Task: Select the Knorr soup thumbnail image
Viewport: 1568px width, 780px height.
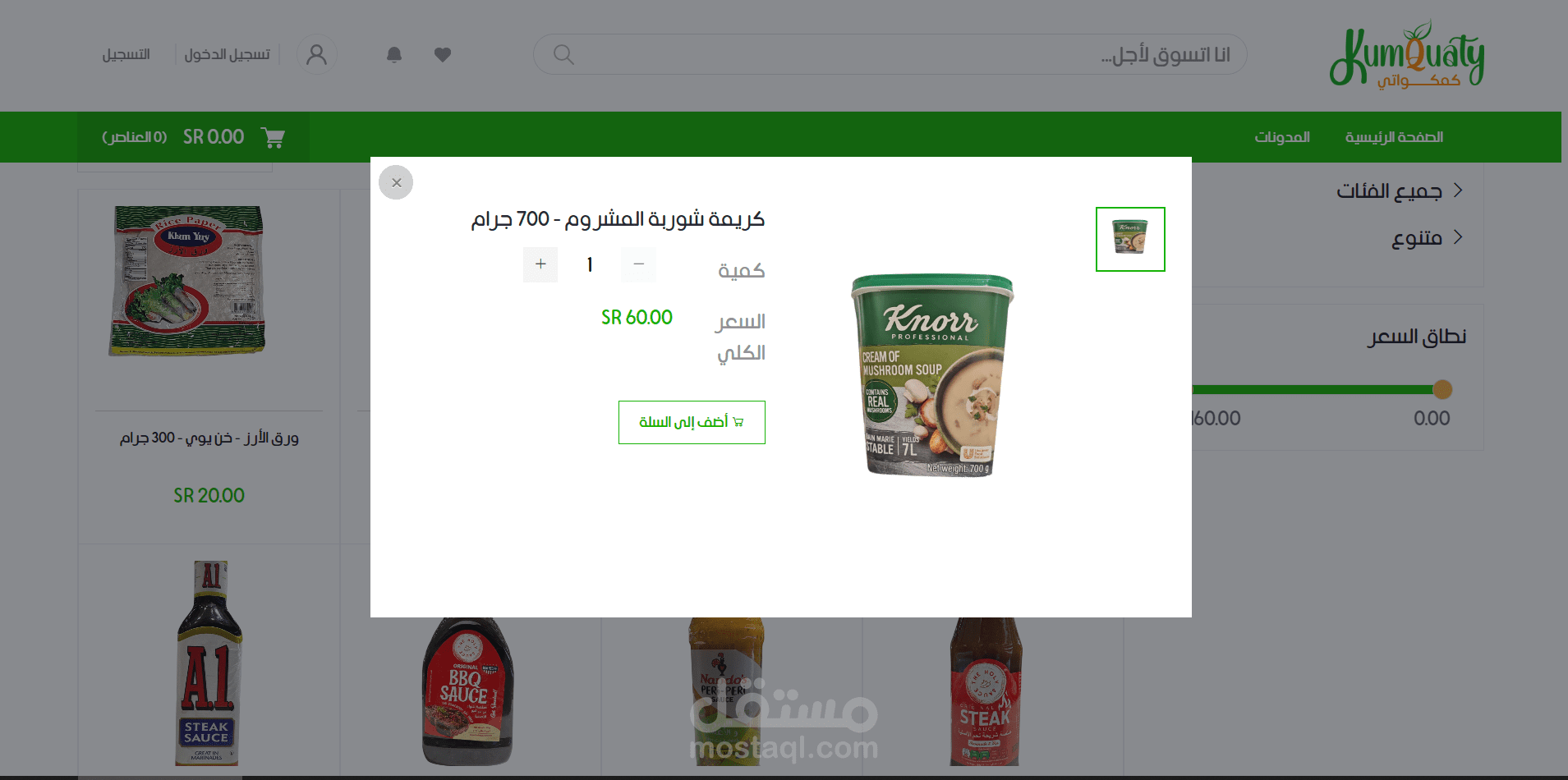Action: tap(1130, 239)
